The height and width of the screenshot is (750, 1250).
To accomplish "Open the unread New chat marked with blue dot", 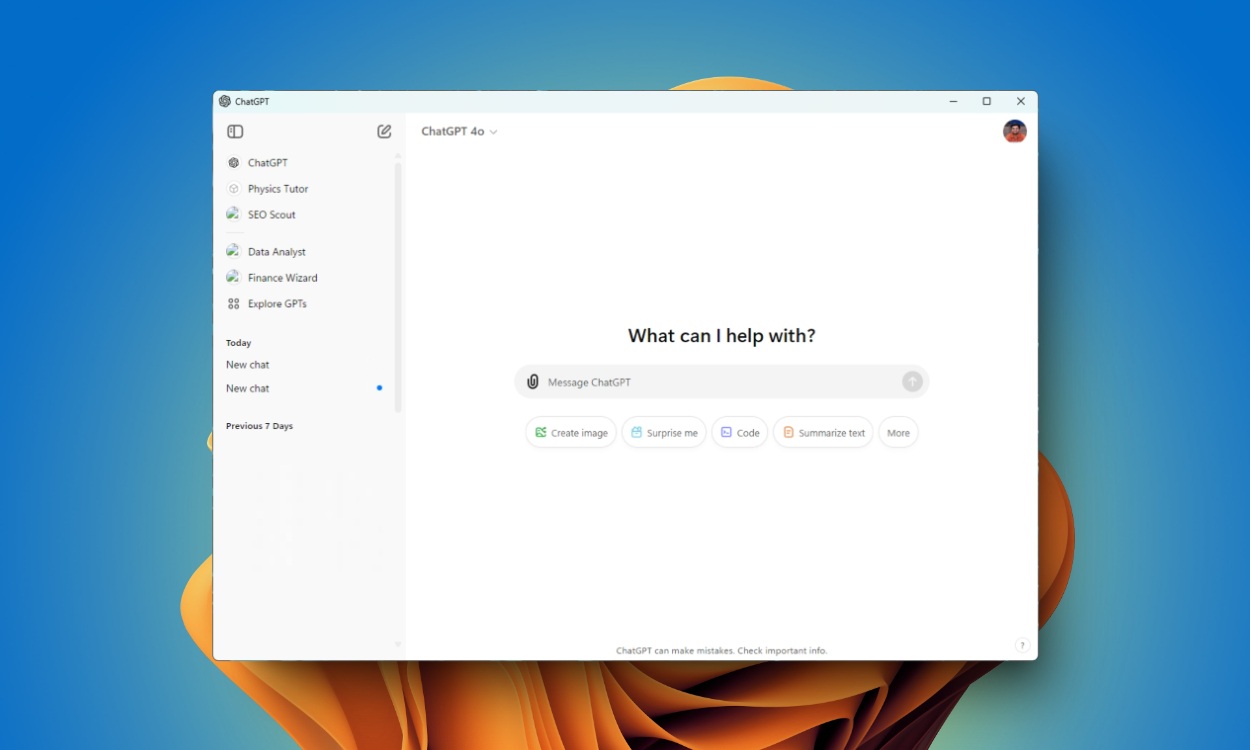I will [x=247, y=388].
